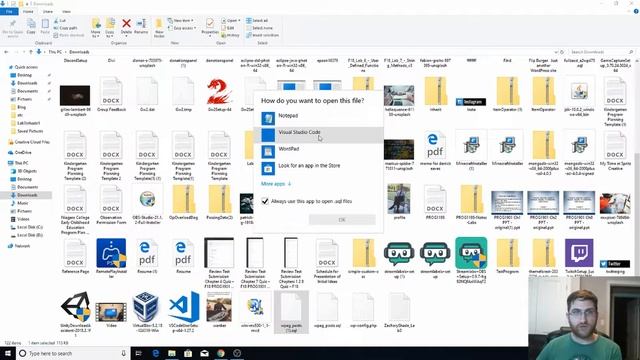
Task: Pick WordPad from the app list
Action: click(318, 151)
